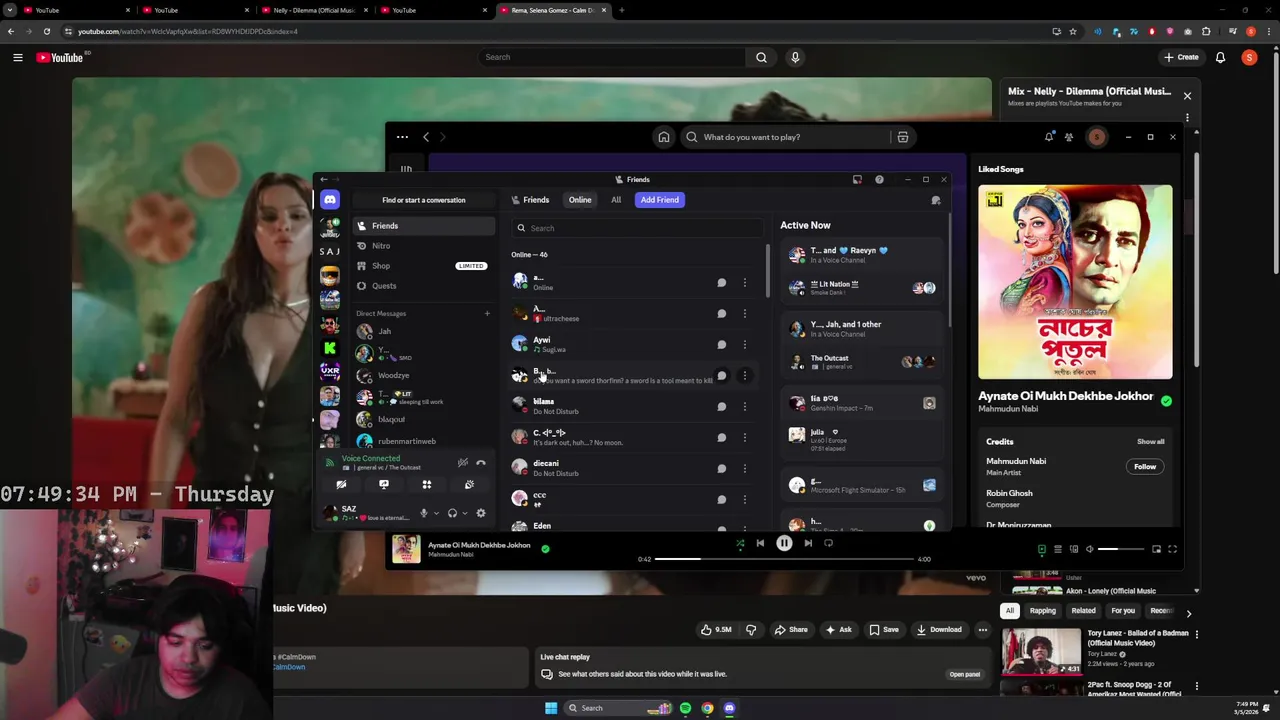Open Spotify browse icon beside search
The image size is (1280, 720).
(902, 137)
